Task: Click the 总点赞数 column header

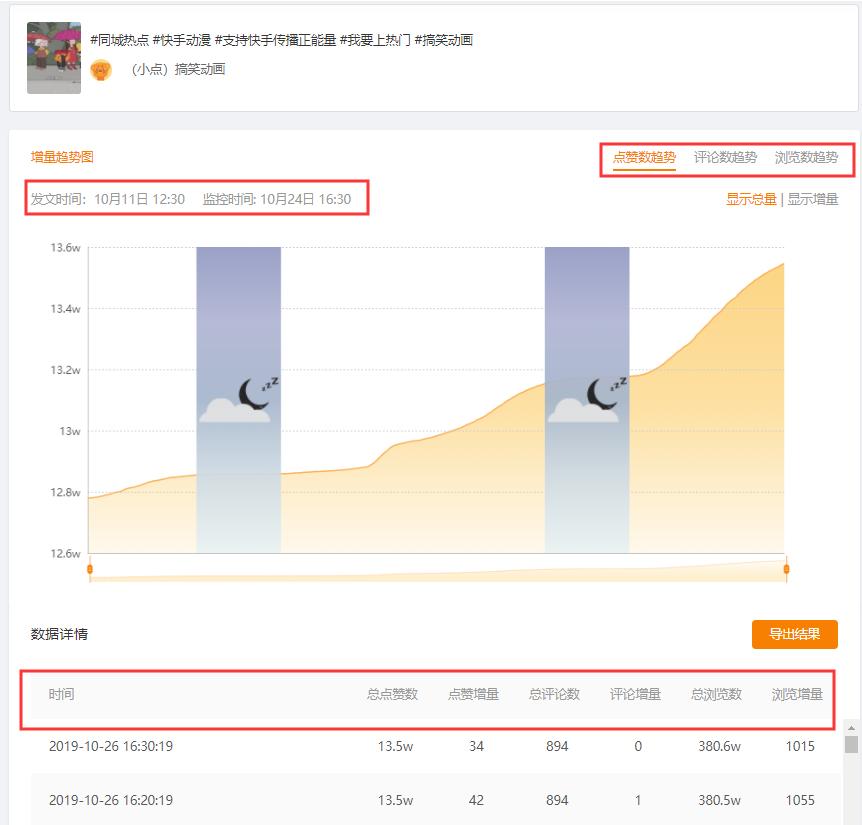Action: point(392,694)
